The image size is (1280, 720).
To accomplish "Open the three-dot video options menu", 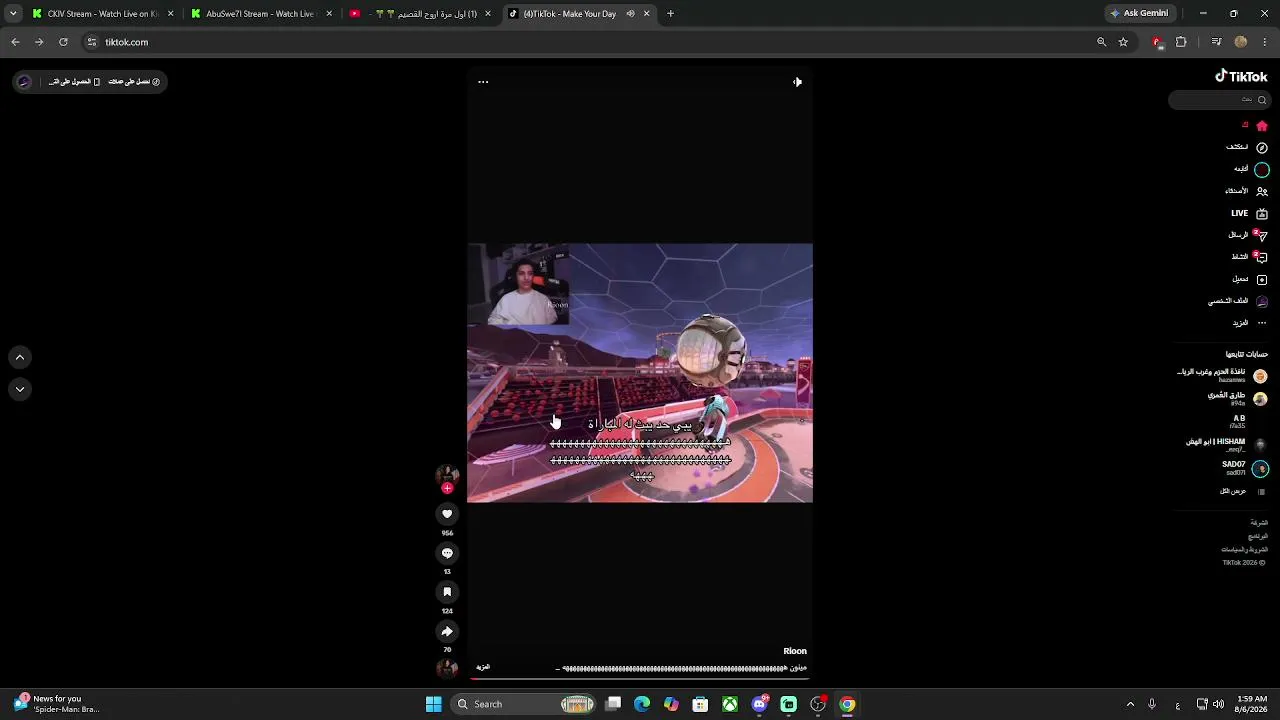I will (x=483, y=82).
